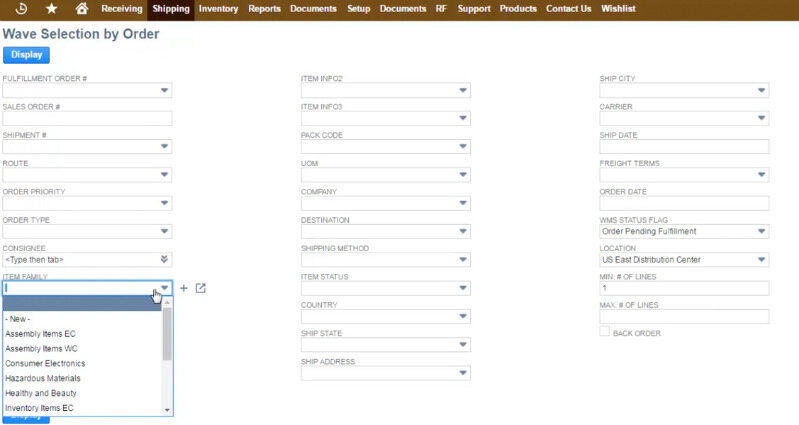The height and width of the screenshot is (425, 799).
Task: Open the recent records clock icon
Action: tap(22, 9)
